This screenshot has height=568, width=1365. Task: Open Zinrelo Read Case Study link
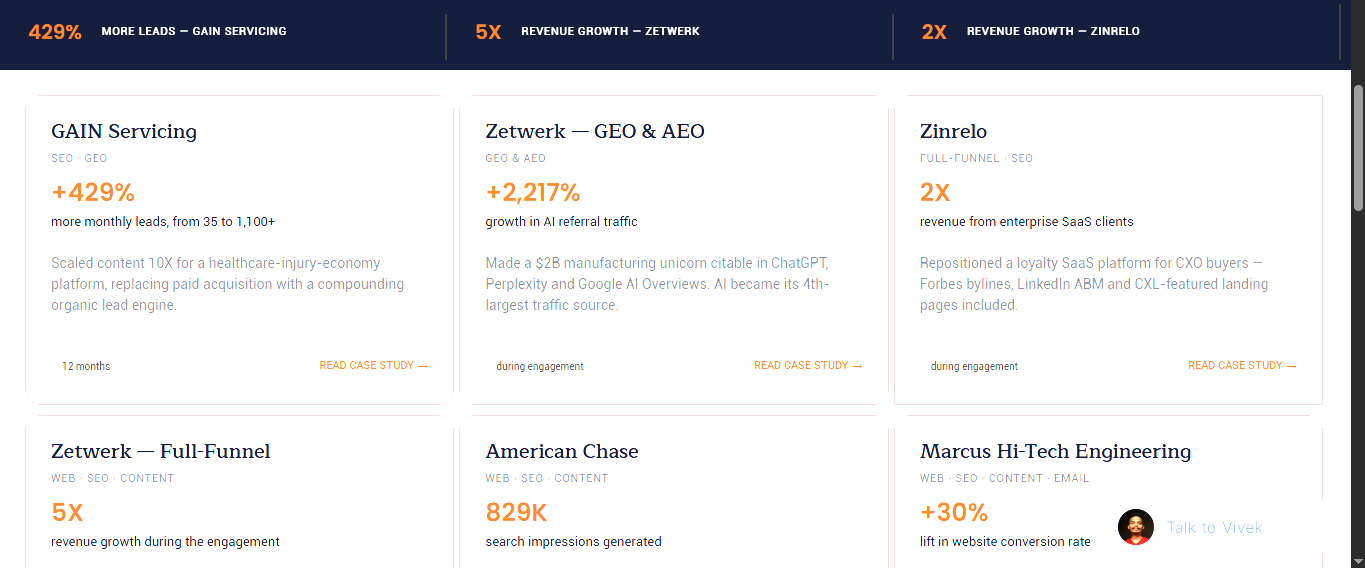tap(1242, 366)
